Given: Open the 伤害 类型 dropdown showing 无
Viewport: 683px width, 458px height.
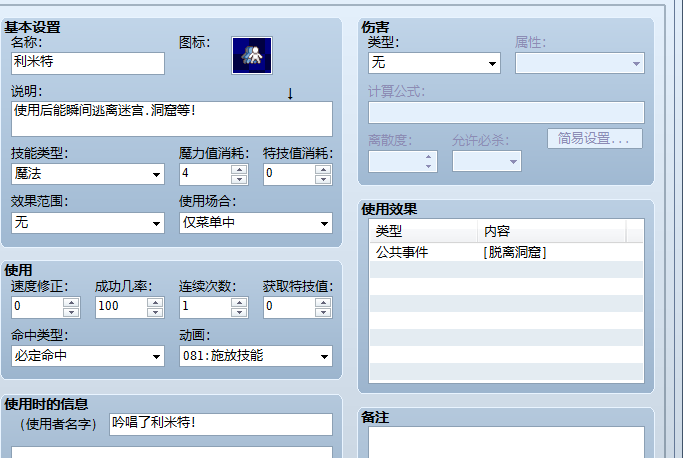Looking at the screenshot, I should tap(434, 63).
